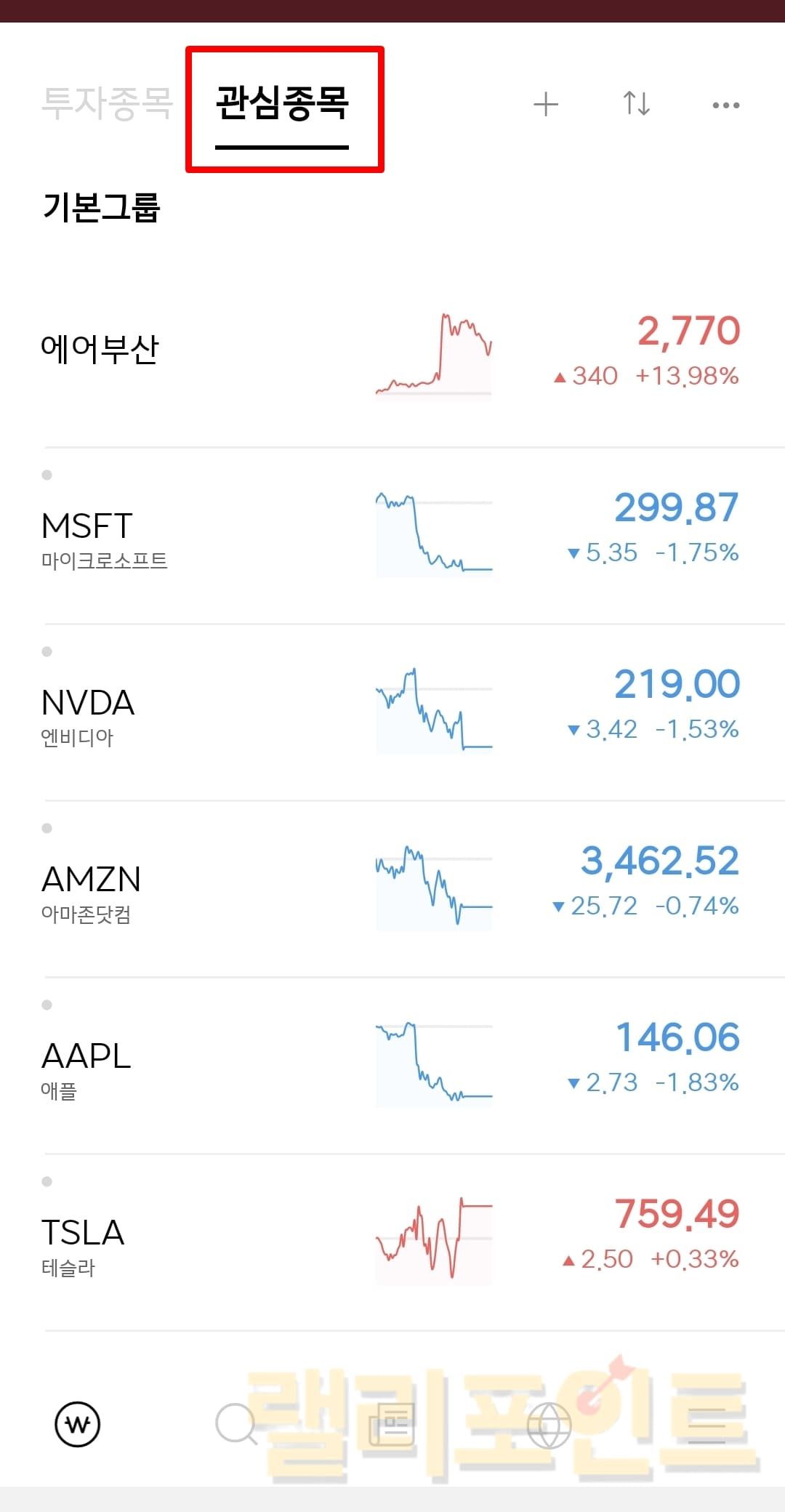Select the NVDA 엔비디아 listing

87,715
